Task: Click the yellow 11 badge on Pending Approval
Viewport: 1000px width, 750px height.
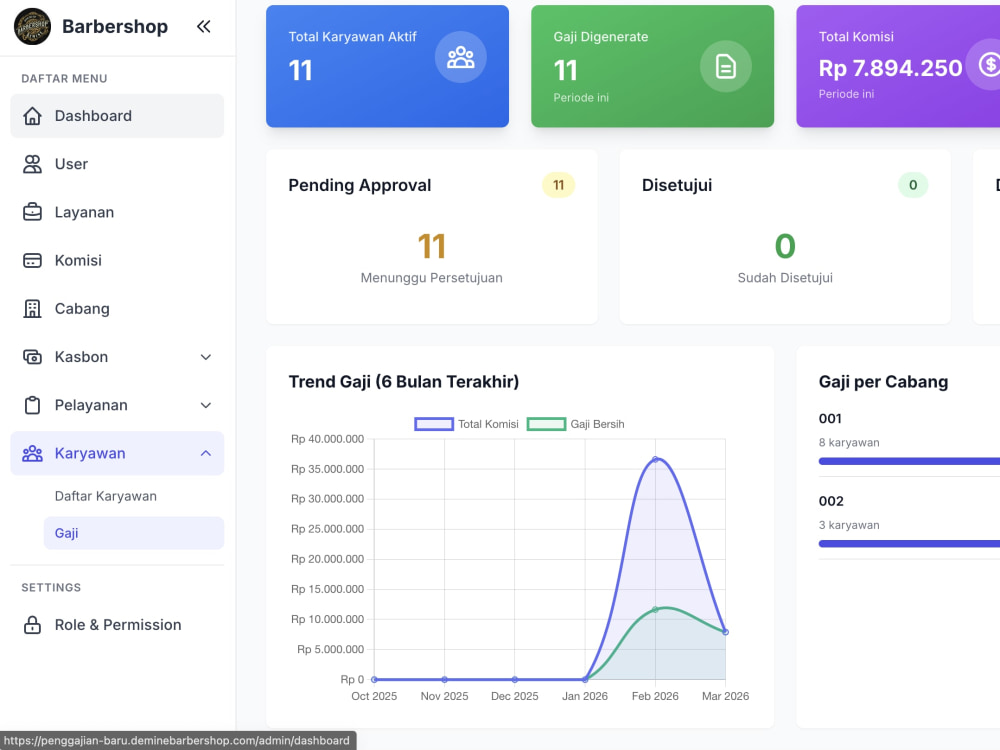Action: (559, 185)
